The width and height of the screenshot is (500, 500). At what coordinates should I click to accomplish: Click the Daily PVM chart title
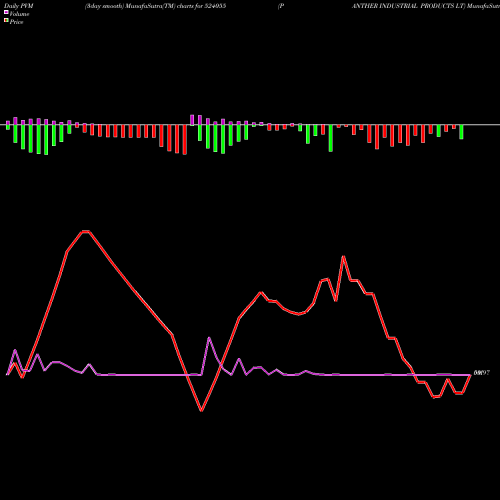pos(19,6)
